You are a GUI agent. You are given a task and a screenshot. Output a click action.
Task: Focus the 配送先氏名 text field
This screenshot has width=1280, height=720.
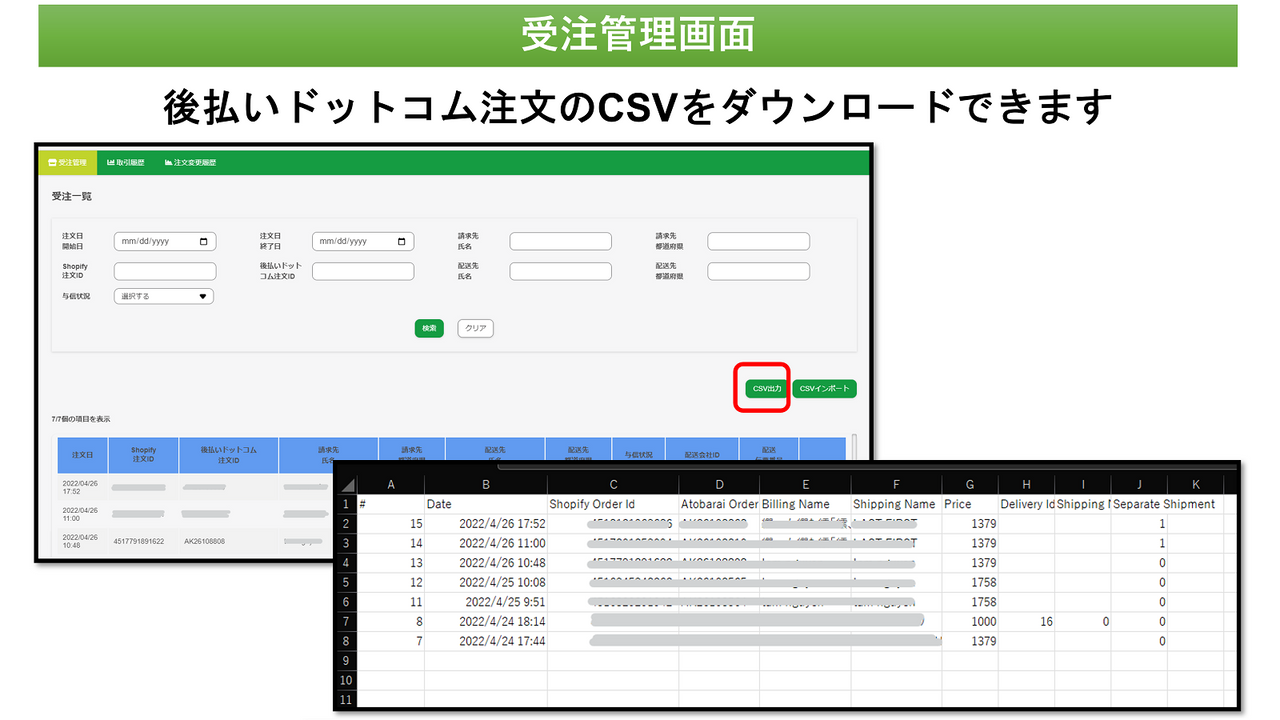pyautogui.click(x=560, y=271)
